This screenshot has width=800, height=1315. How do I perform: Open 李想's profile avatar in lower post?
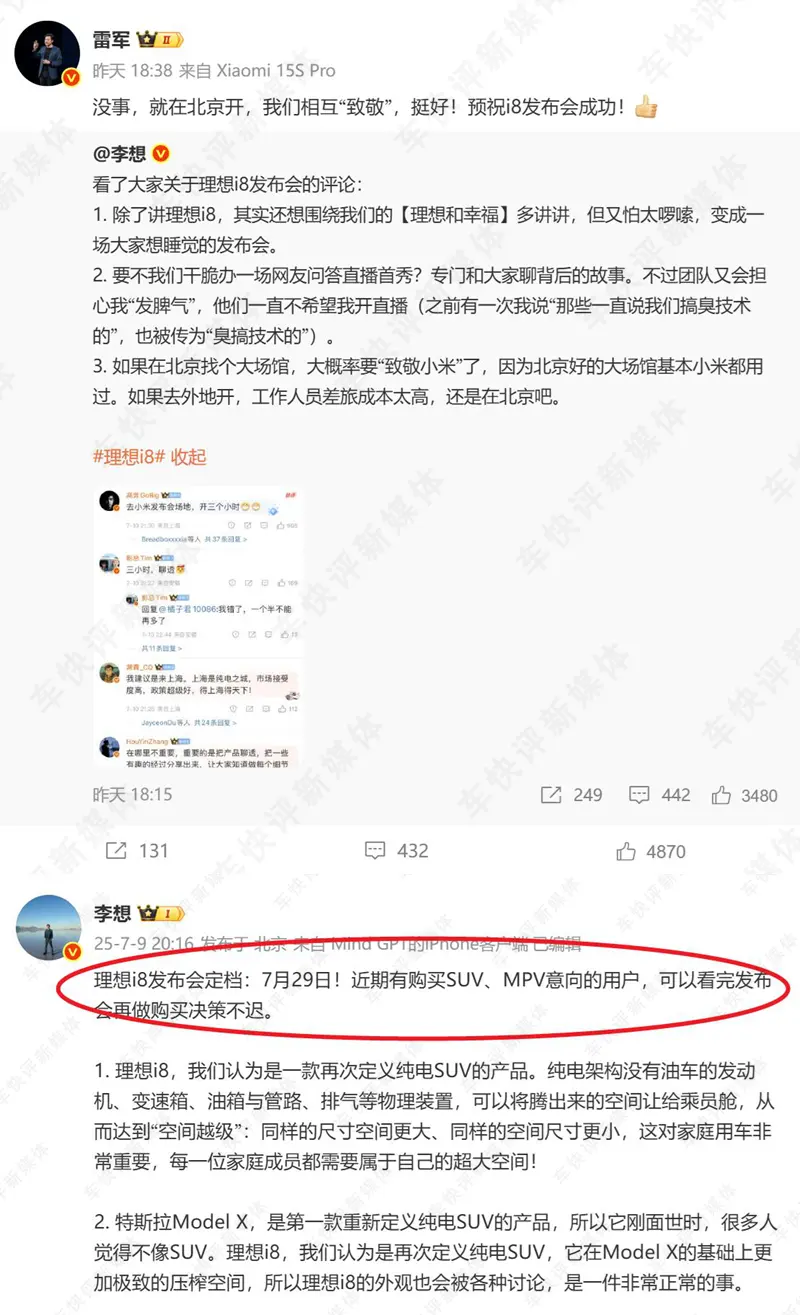(47, 928)
